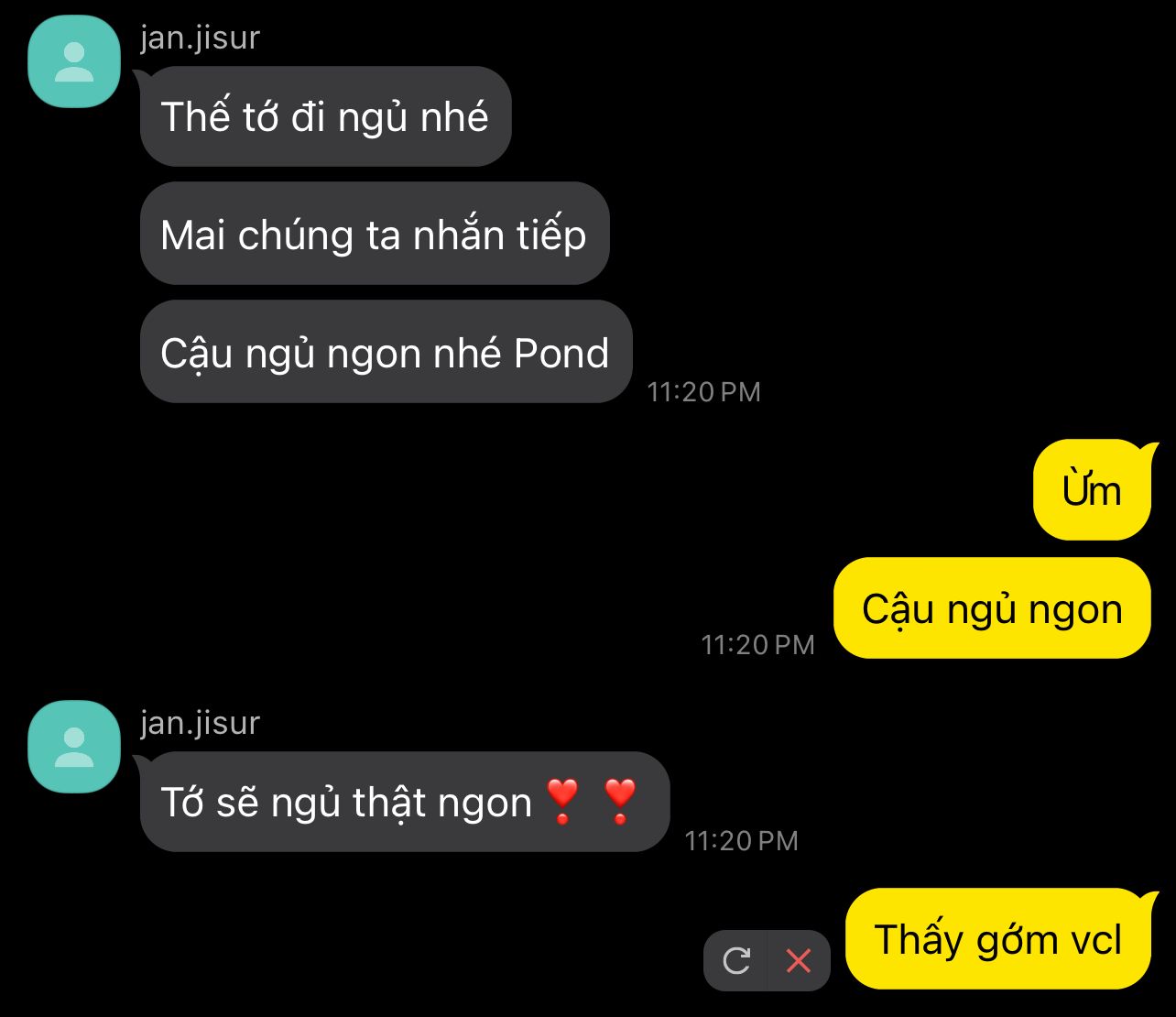Click the 11:20 PM timestamp beside yellow "Cậu ngủ ngon"

pos(757,645)
